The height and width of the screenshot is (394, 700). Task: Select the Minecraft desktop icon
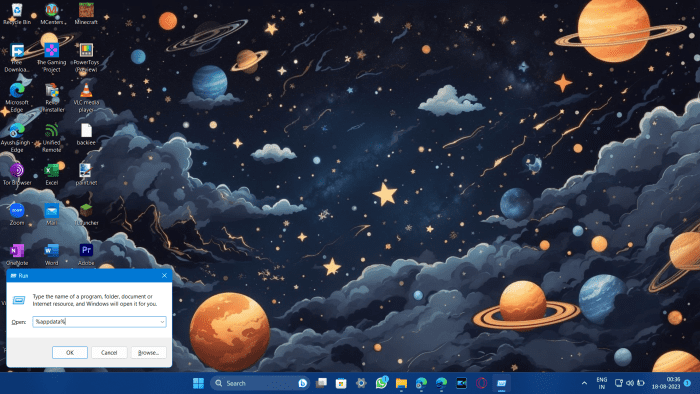click(86, 13)
